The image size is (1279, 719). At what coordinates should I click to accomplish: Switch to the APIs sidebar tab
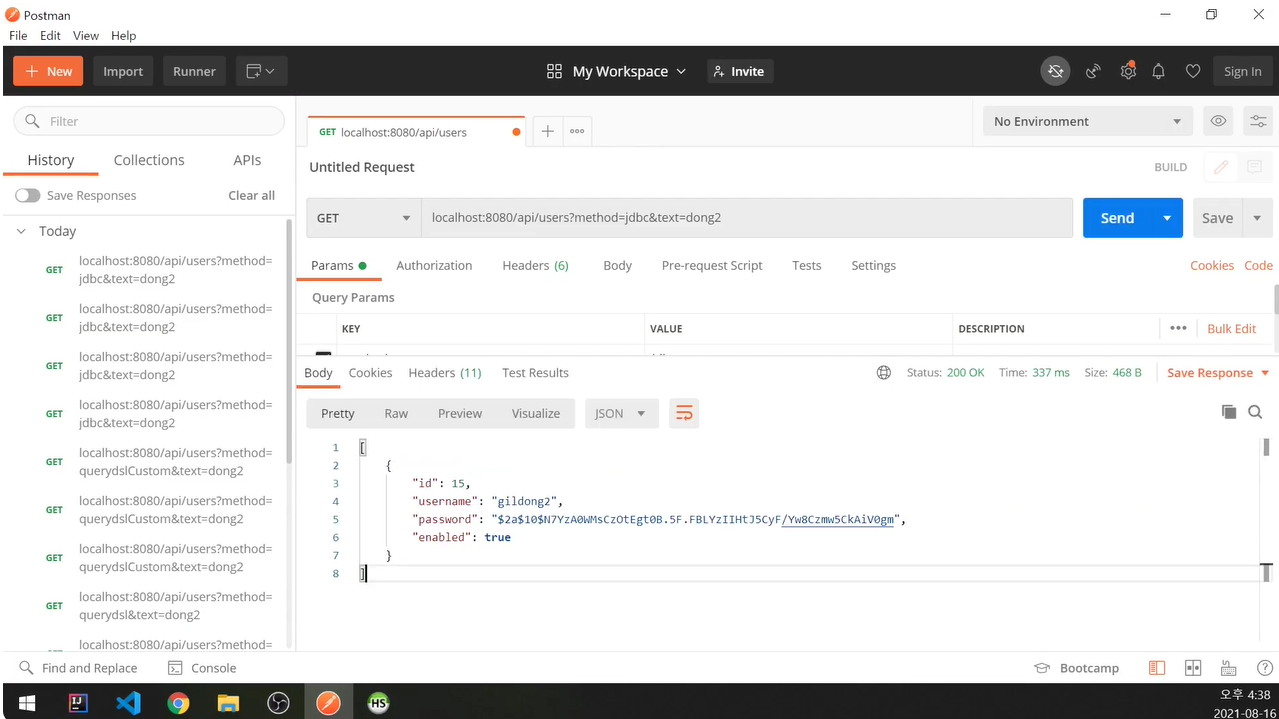pyautogui.click(x=247, y=160)
